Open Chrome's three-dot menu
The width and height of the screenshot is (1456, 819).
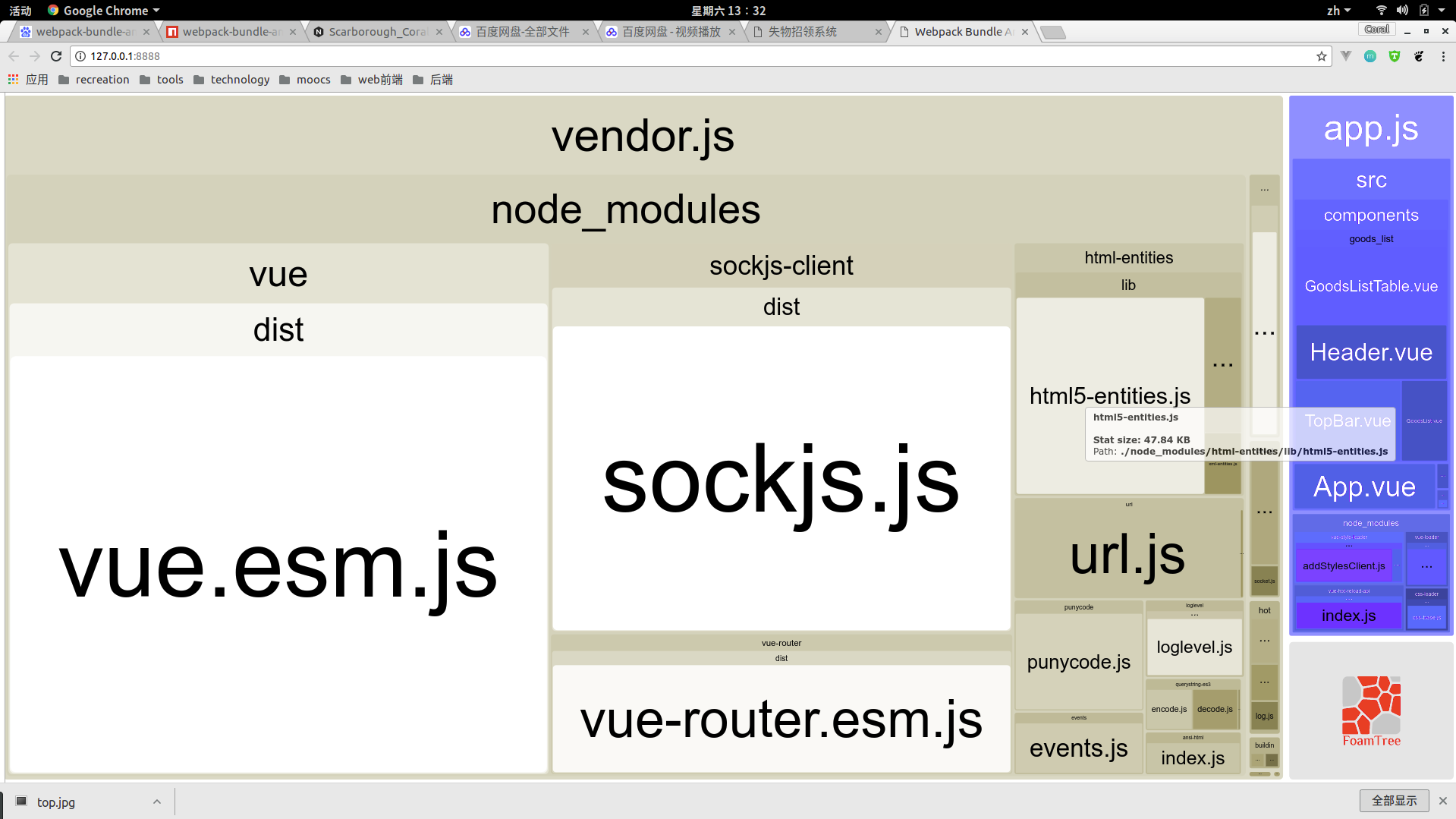(x=1443, y=56)
